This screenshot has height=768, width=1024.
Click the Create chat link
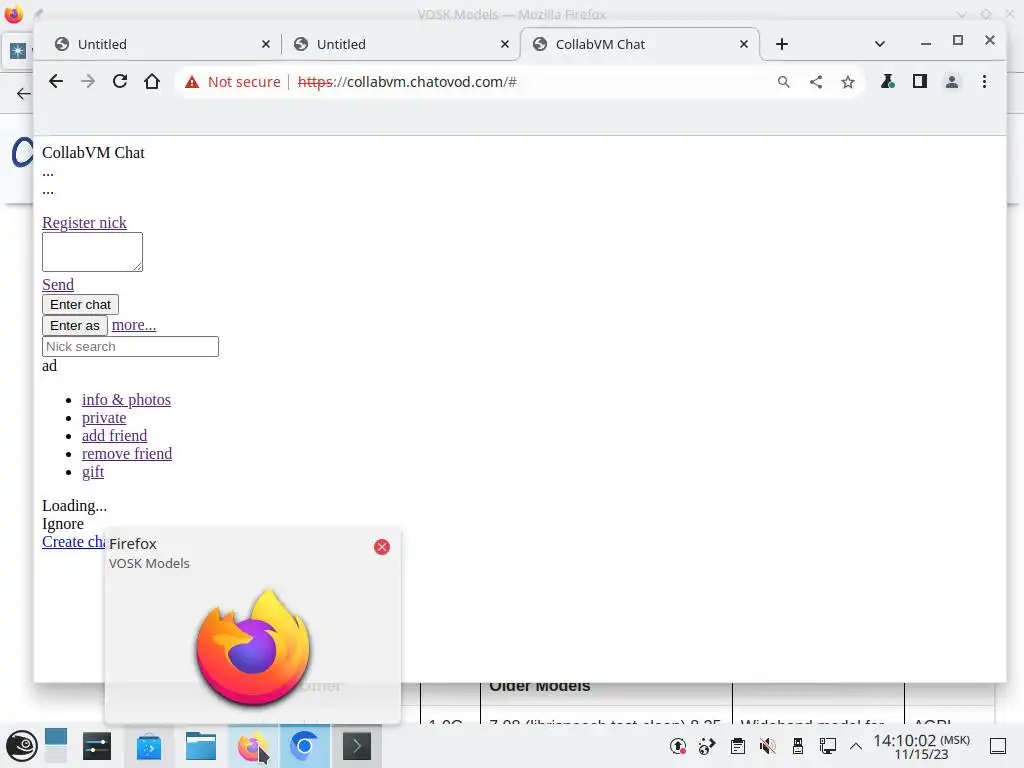tap(73, 542)
